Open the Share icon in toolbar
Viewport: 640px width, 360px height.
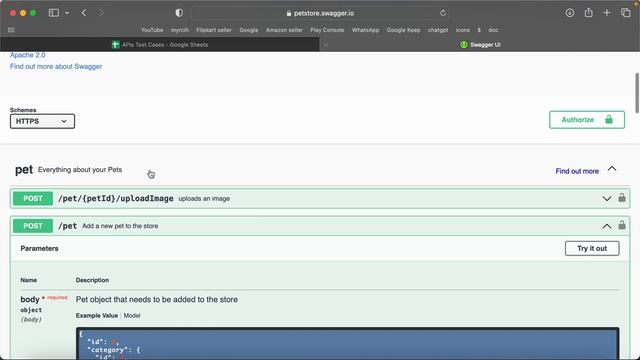[588, 13]
